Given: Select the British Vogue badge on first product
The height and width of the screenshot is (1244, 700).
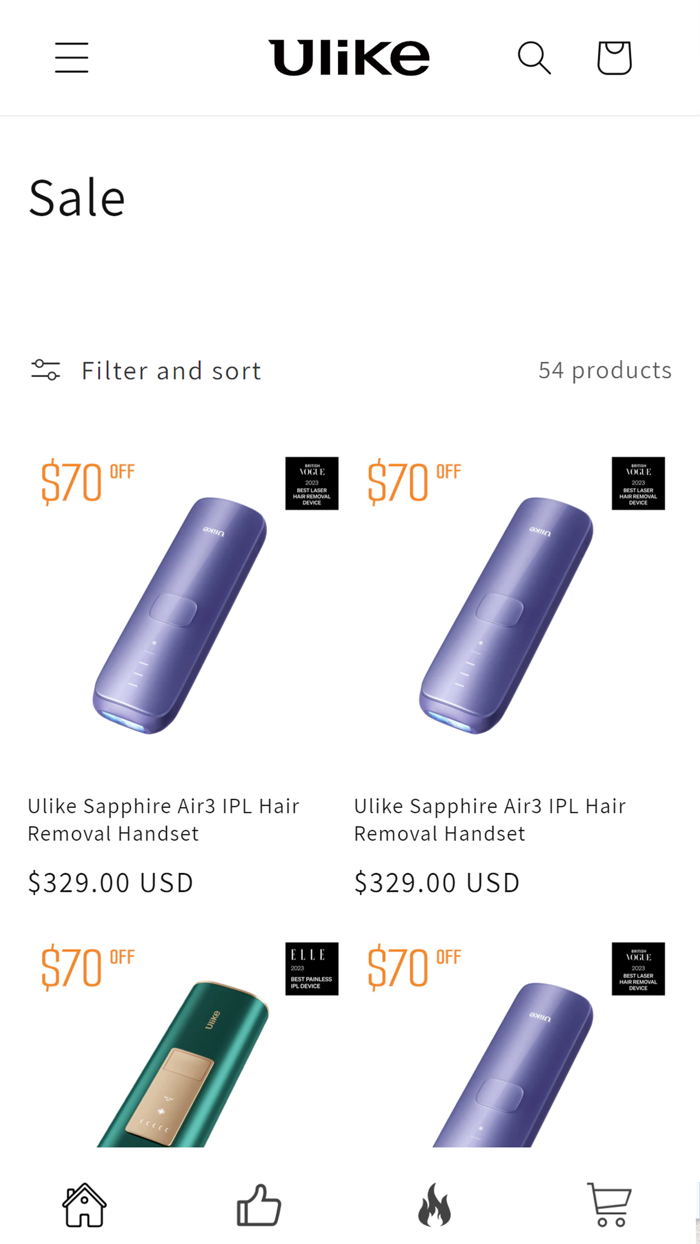Looking at the screenshot, I should [x=311, y=483].
